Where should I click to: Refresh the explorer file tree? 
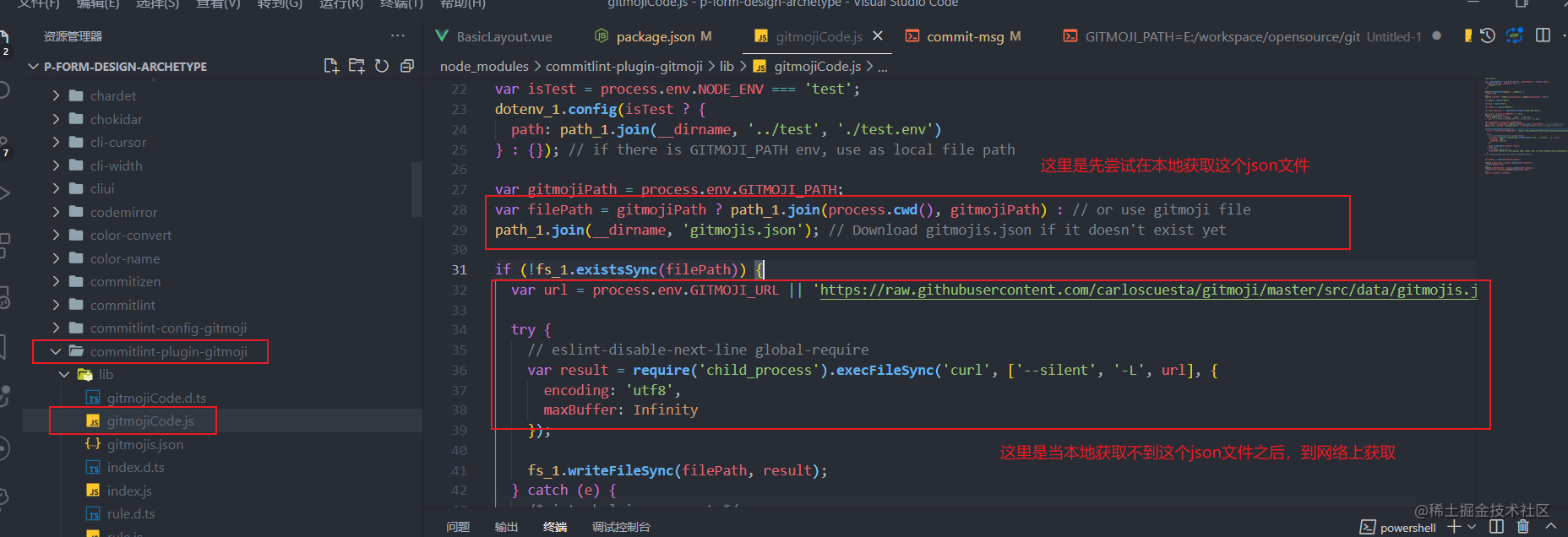click(x=382, y=66)
